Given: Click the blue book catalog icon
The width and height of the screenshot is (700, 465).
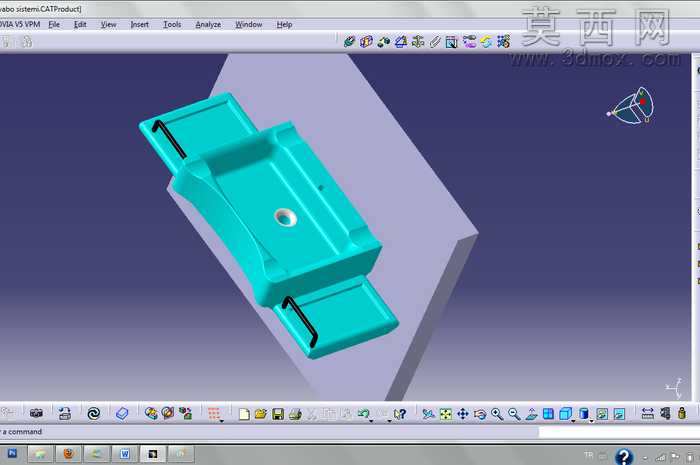Looking at the screenshot, I should 122,414.
